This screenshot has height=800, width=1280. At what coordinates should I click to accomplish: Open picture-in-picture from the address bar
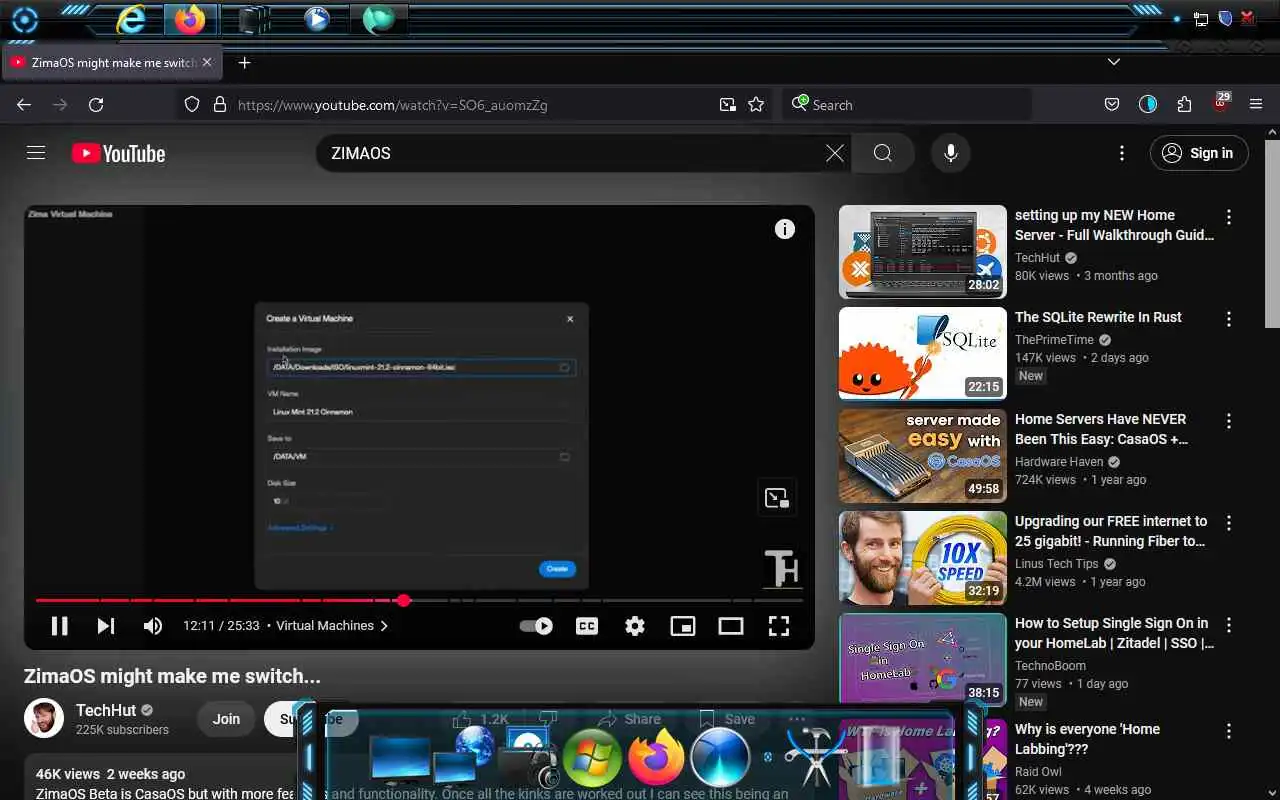pyautogui.click(x=728, y=105)
